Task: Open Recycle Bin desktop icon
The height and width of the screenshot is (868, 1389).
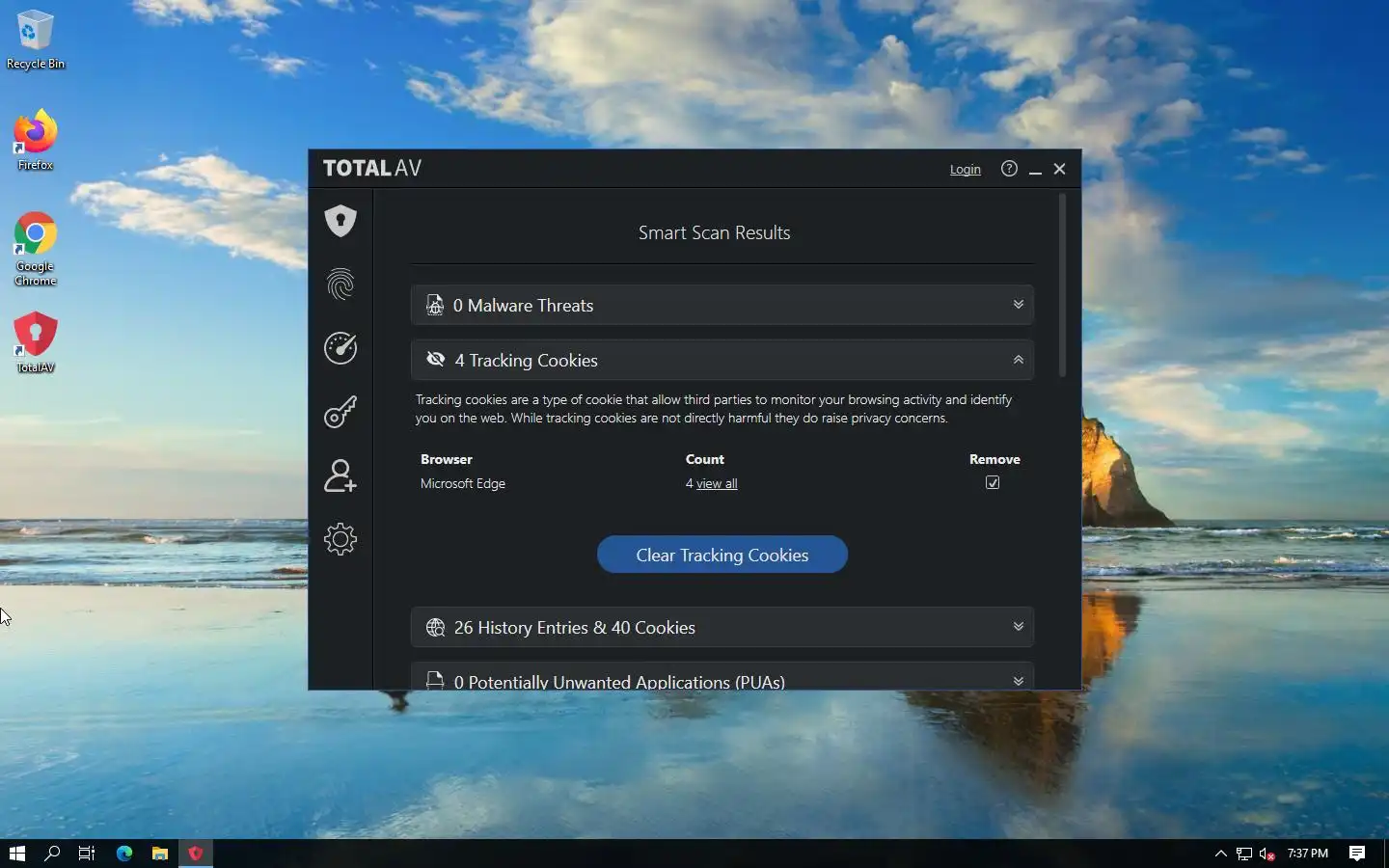Action: click(x=36, y=40)
